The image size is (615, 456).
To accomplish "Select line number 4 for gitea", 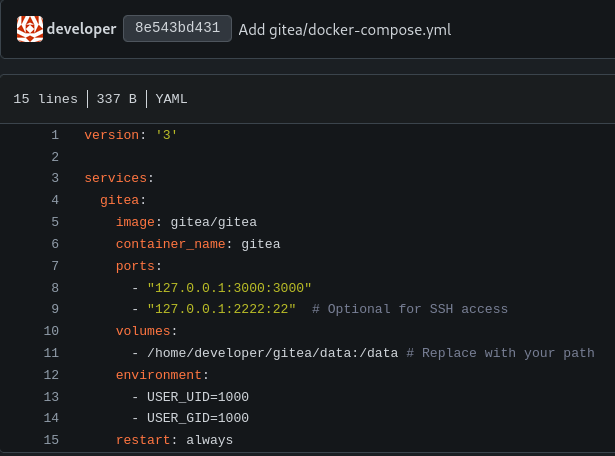I will click(x=55, y=200).
